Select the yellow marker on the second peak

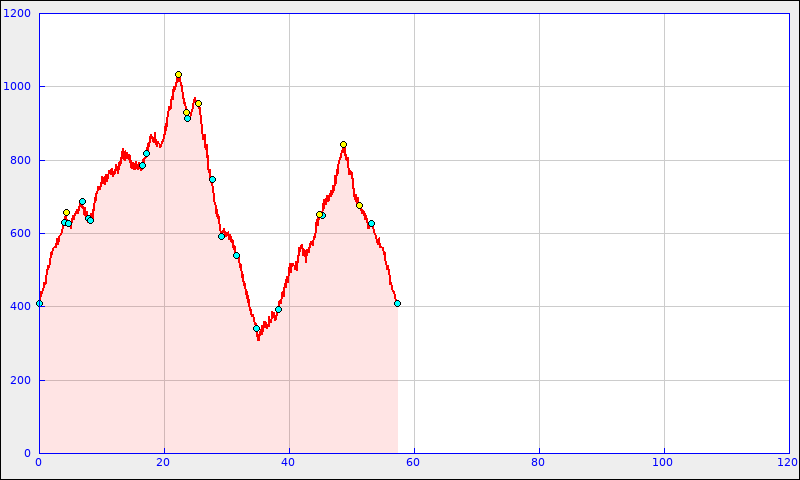tap(343, 144)
